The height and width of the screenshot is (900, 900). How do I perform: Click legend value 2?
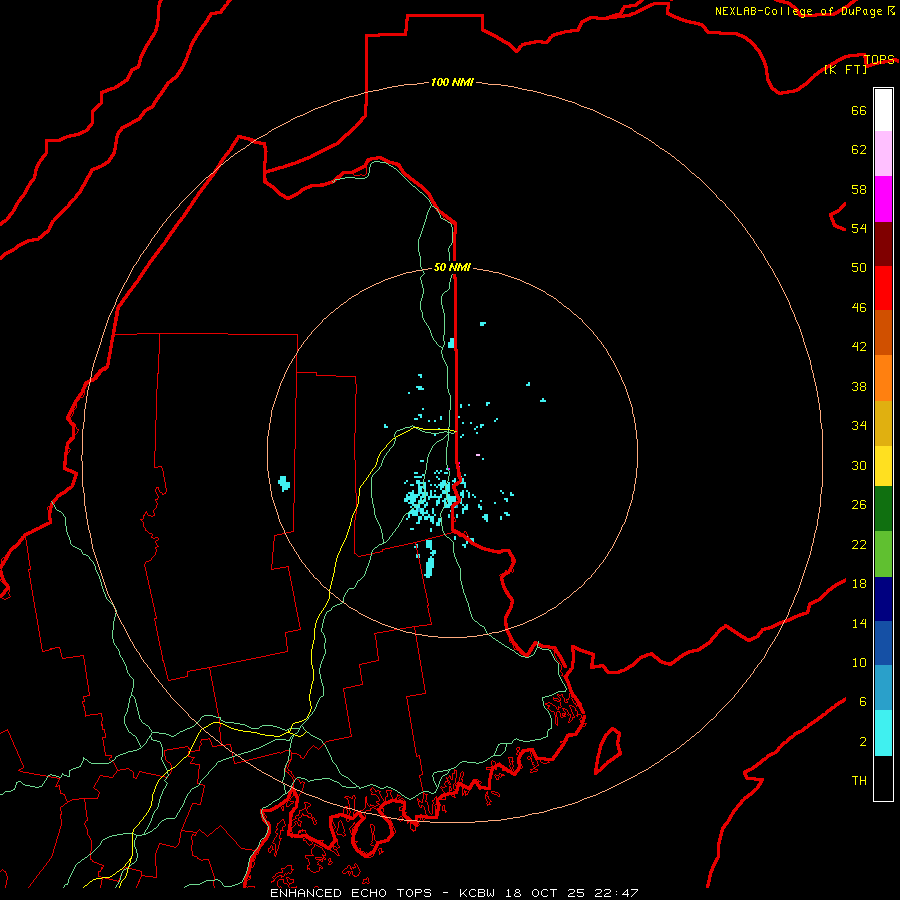pyautogui.click(x=862, y=741)
